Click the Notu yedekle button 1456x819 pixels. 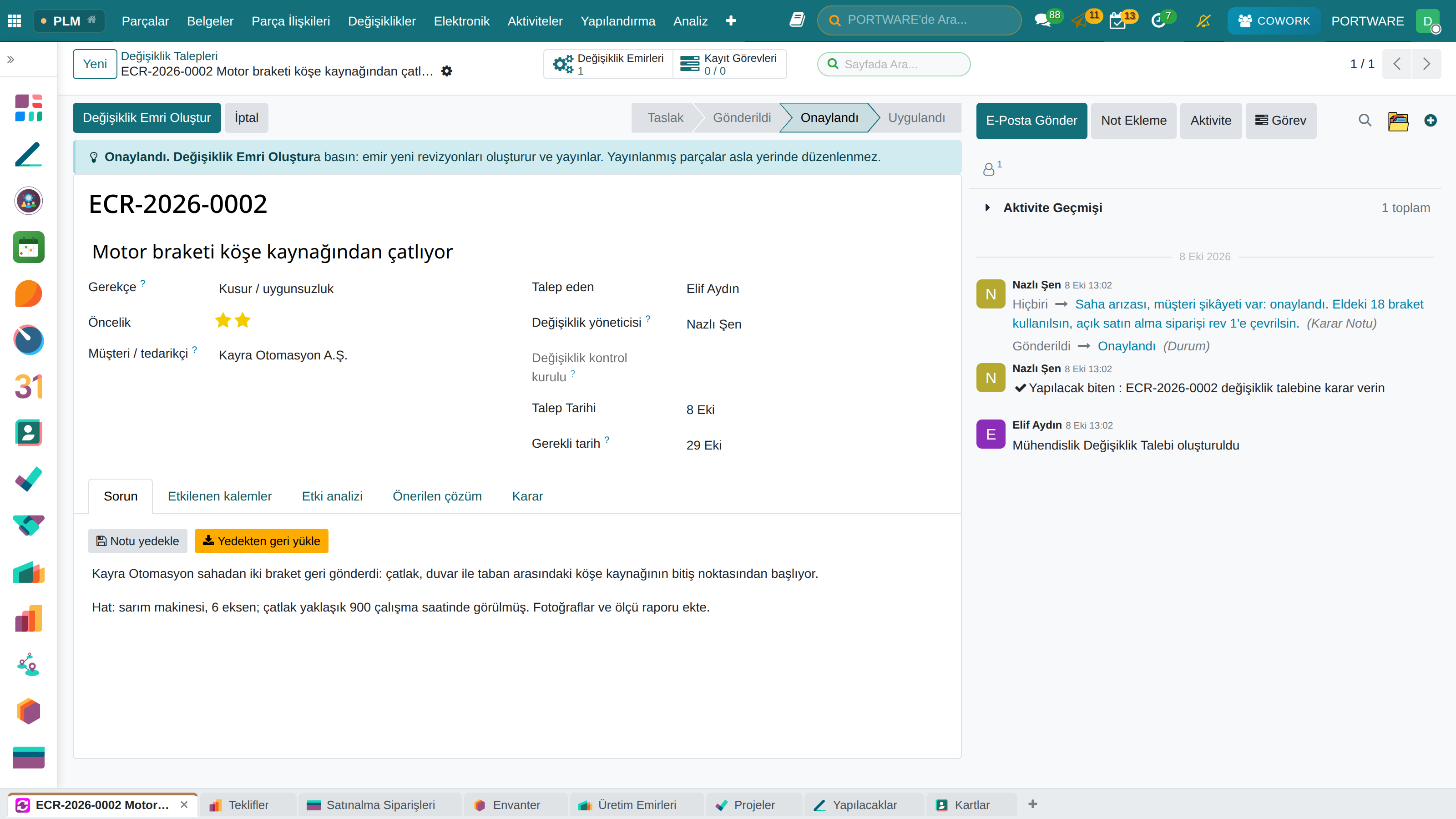[x=137, y=541]
